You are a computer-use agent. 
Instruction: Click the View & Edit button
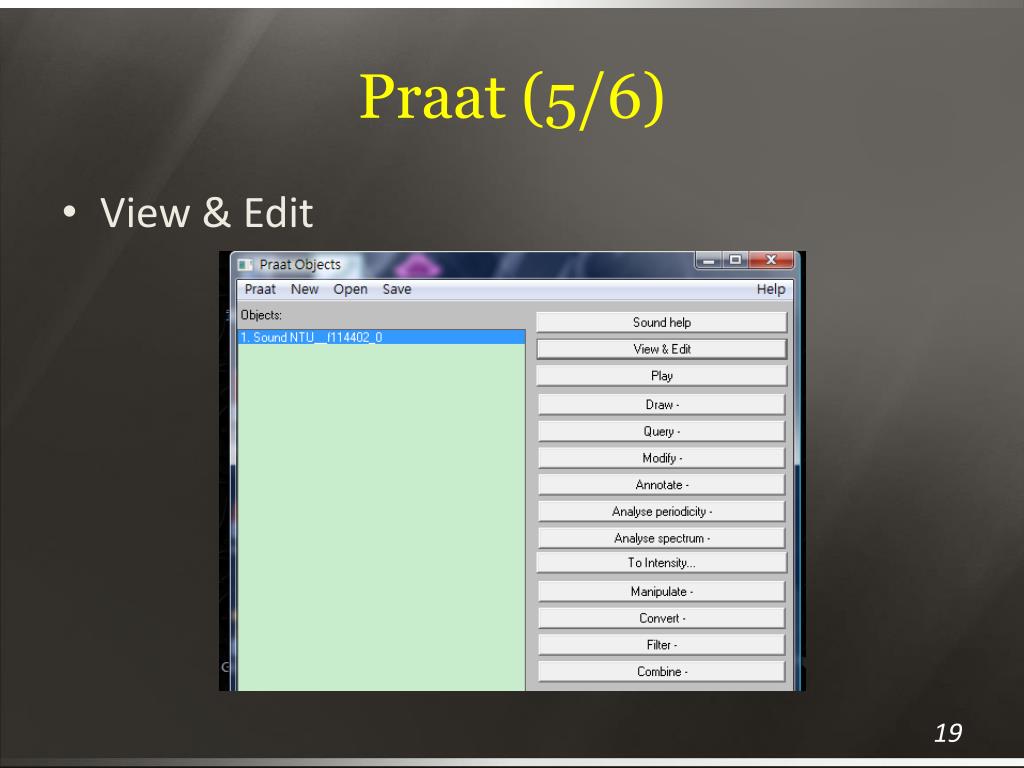coord(662,349)
